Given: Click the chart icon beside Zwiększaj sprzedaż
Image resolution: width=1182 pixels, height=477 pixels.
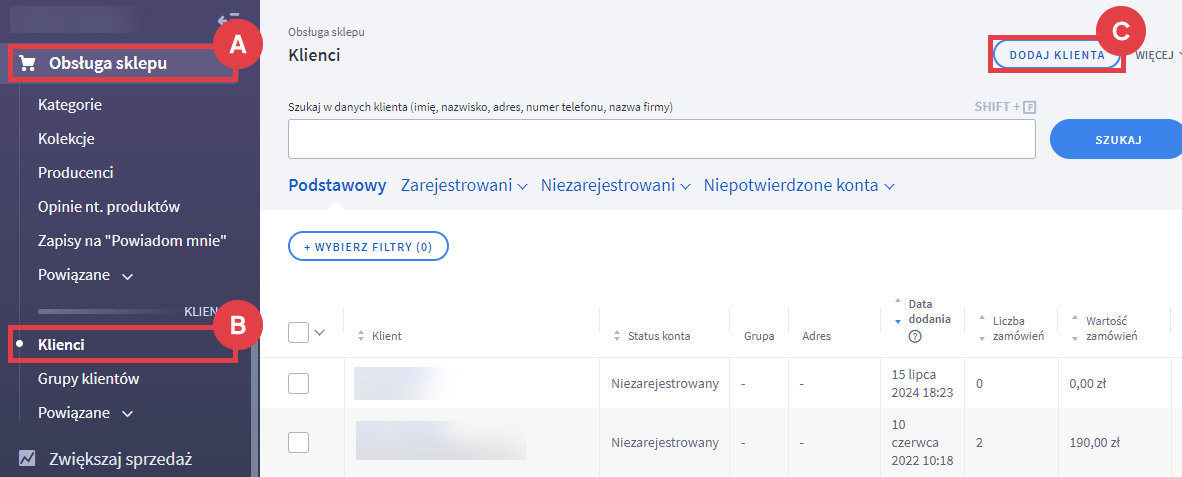Looking at the screenshot, I should (28, 459).
